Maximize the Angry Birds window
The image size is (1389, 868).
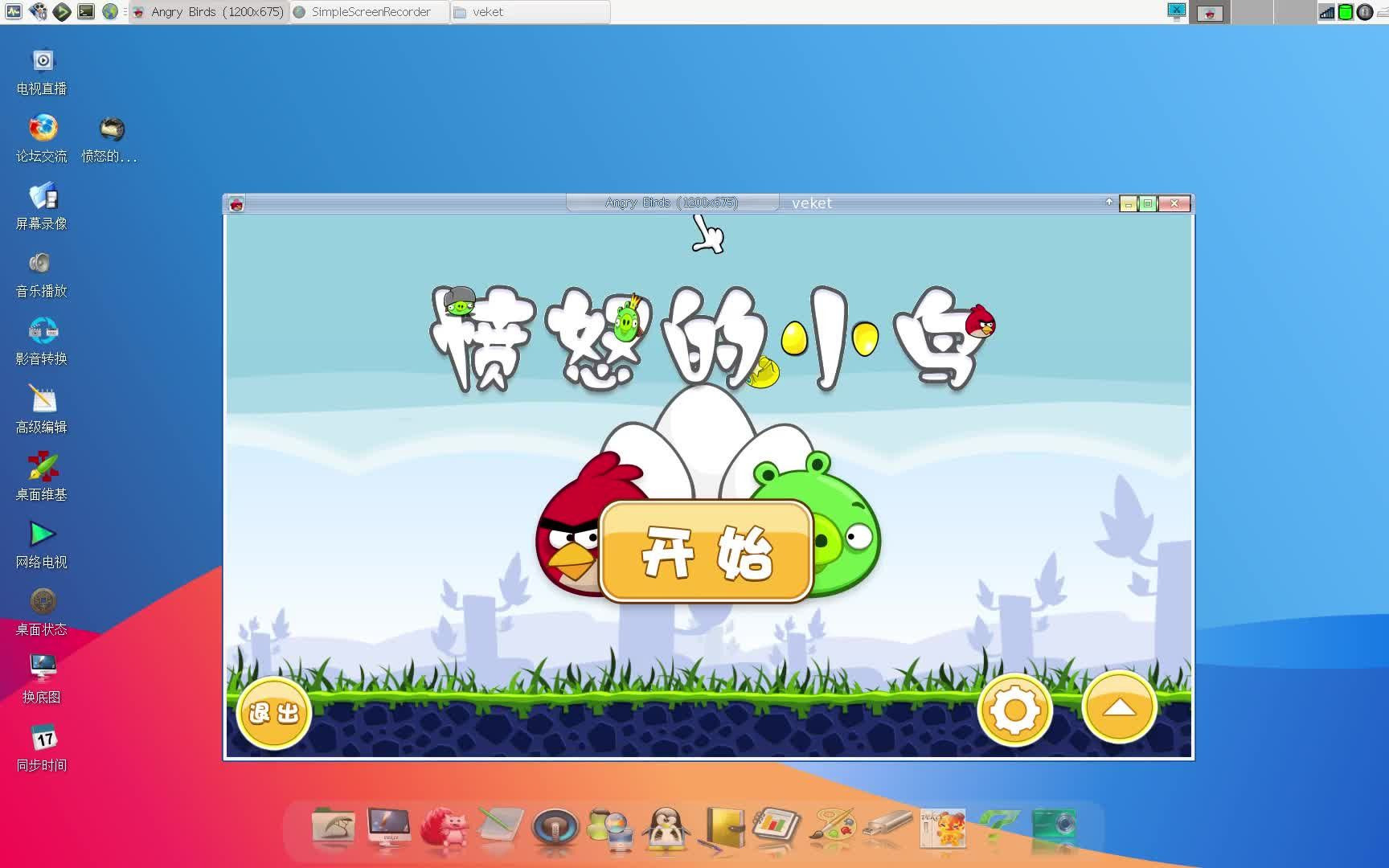[x=1148, y=204]
